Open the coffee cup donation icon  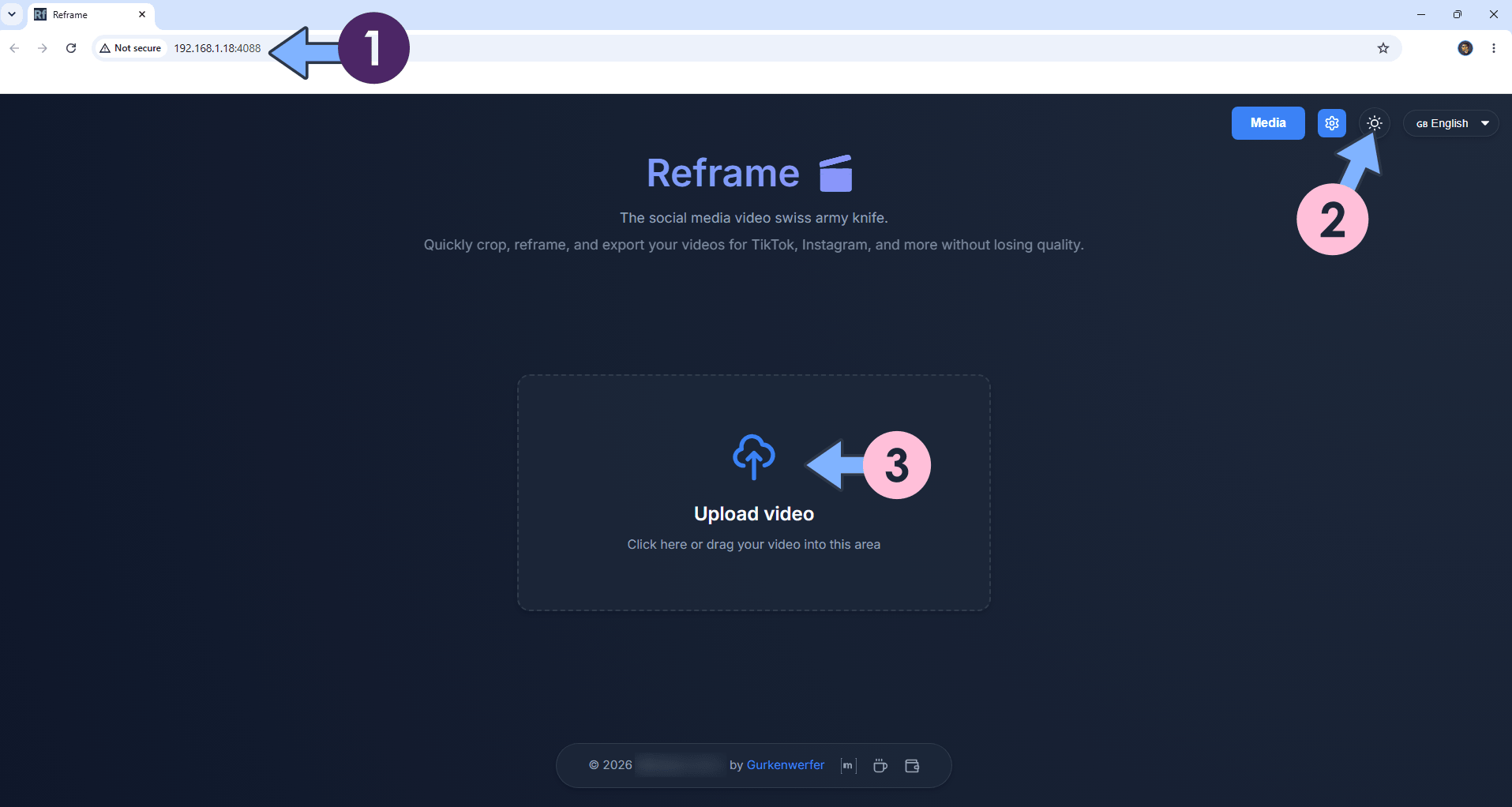pyautogui.click(x=880, y=765)
